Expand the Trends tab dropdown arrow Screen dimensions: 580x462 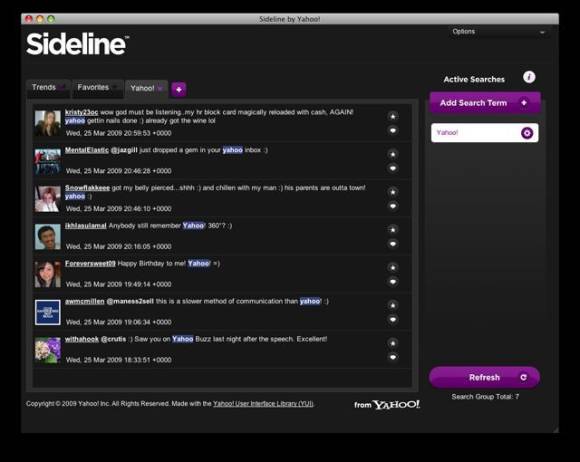pyautogui.click(x=62, y=87)
